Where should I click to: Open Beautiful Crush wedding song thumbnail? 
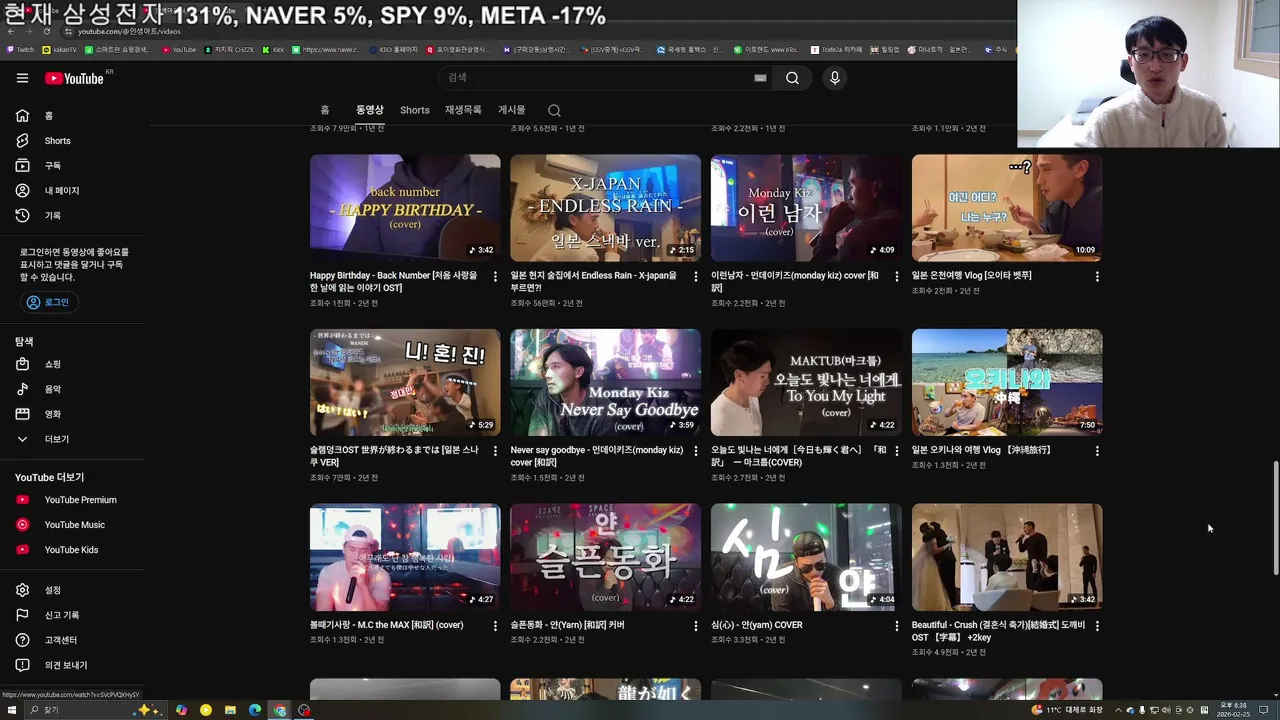[x=1007, y=558]
